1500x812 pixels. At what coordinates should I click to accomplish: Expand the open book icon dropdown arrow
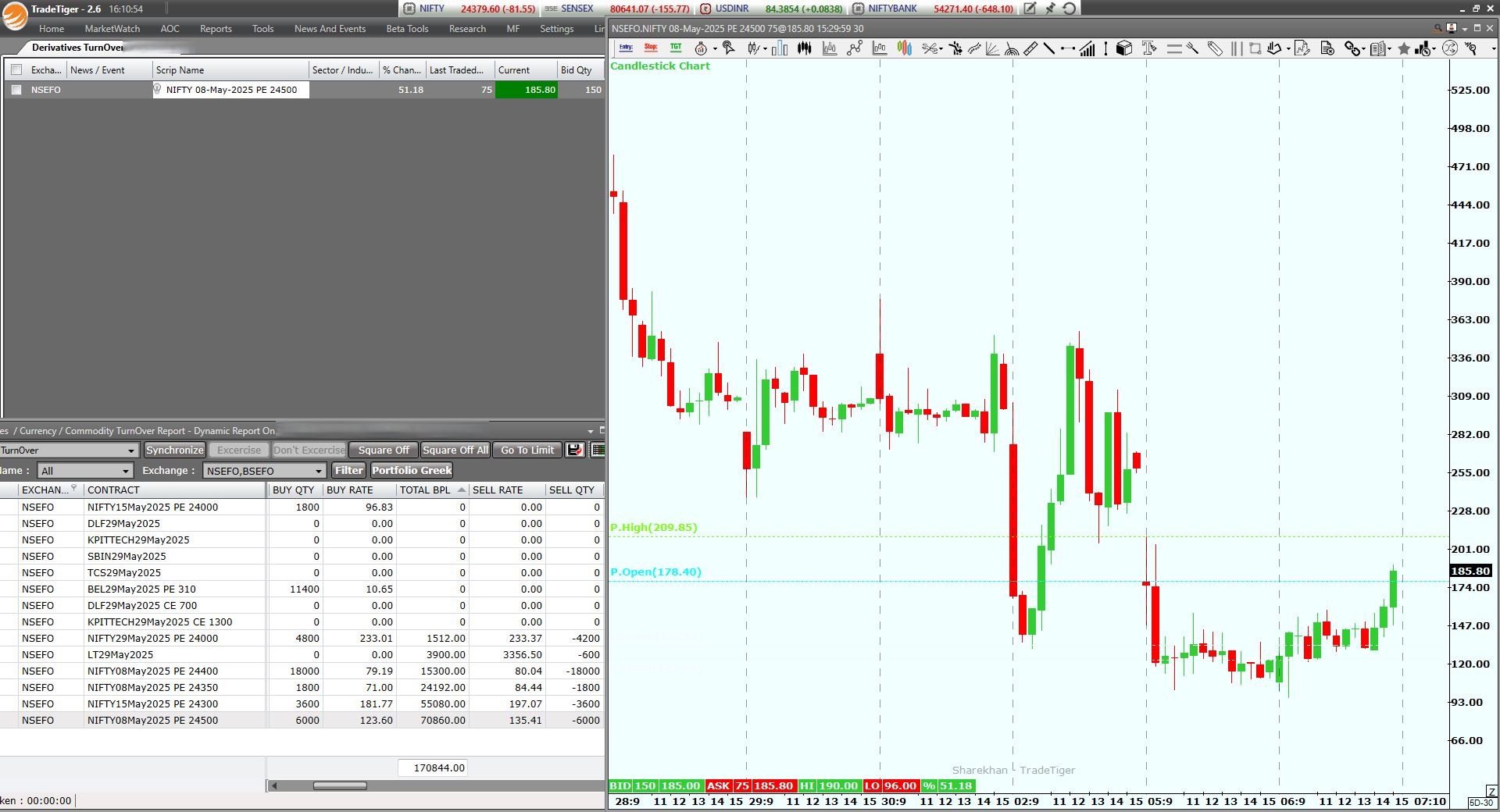click(1389, 49)
